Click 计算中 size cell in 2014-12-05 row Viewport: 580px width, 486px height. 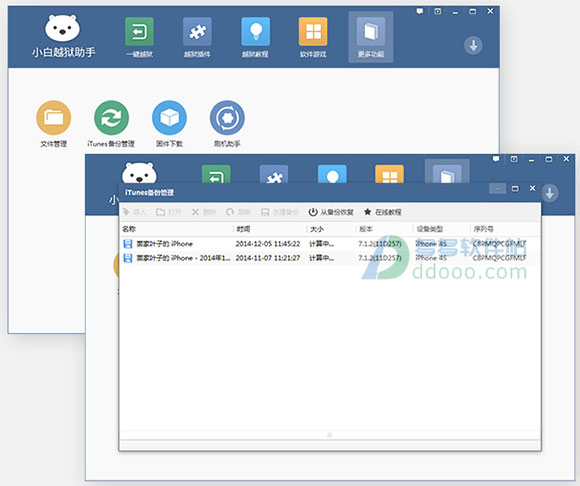(x=321, y=244)
